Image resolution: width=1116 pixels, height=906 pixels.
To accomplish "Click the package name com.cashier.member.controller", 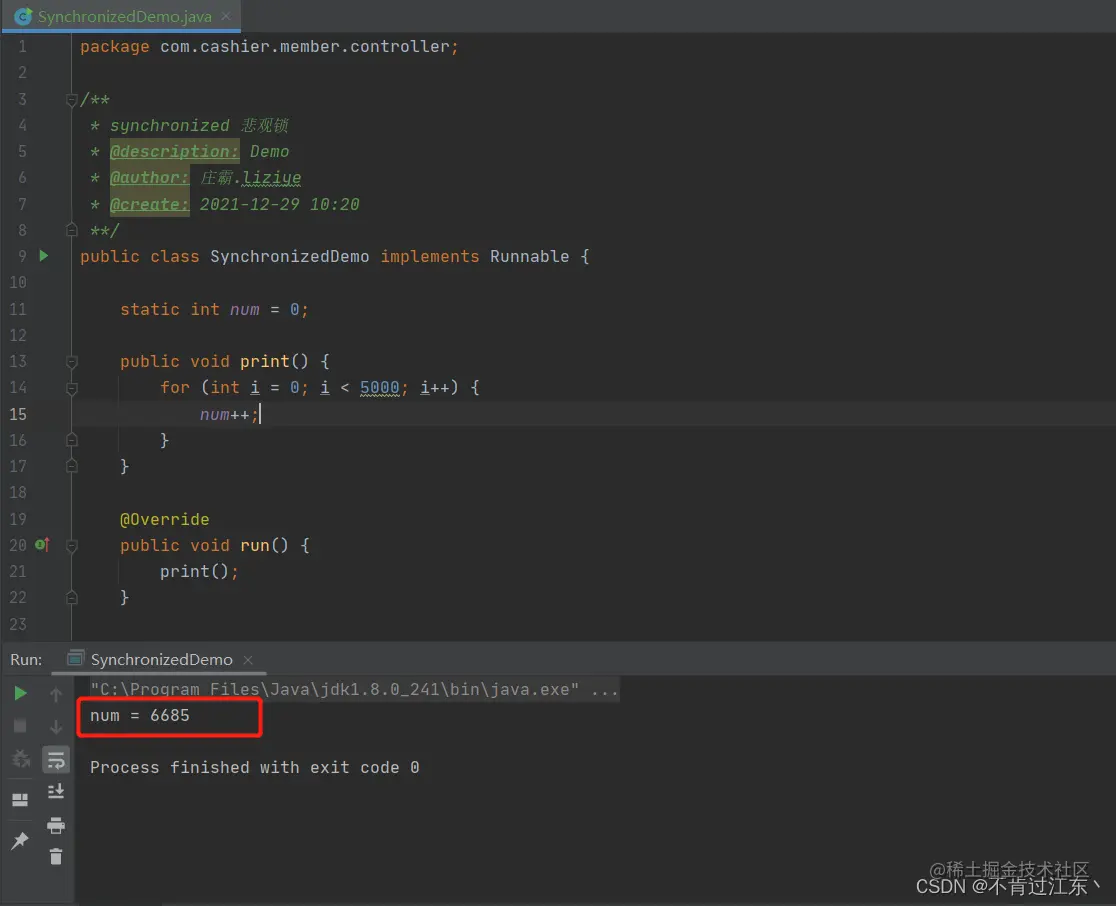I will pos(305,46).
